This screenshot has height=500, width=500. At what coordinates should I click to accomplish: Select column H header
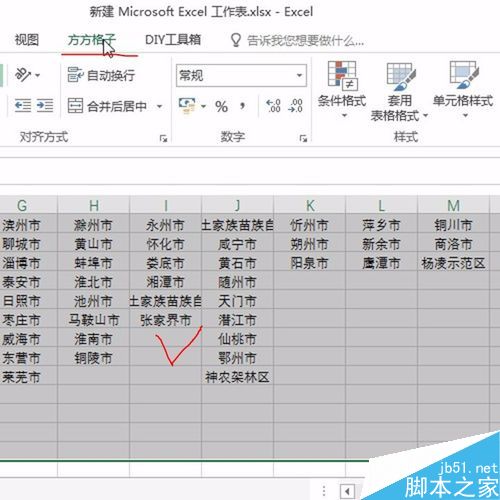94,205
